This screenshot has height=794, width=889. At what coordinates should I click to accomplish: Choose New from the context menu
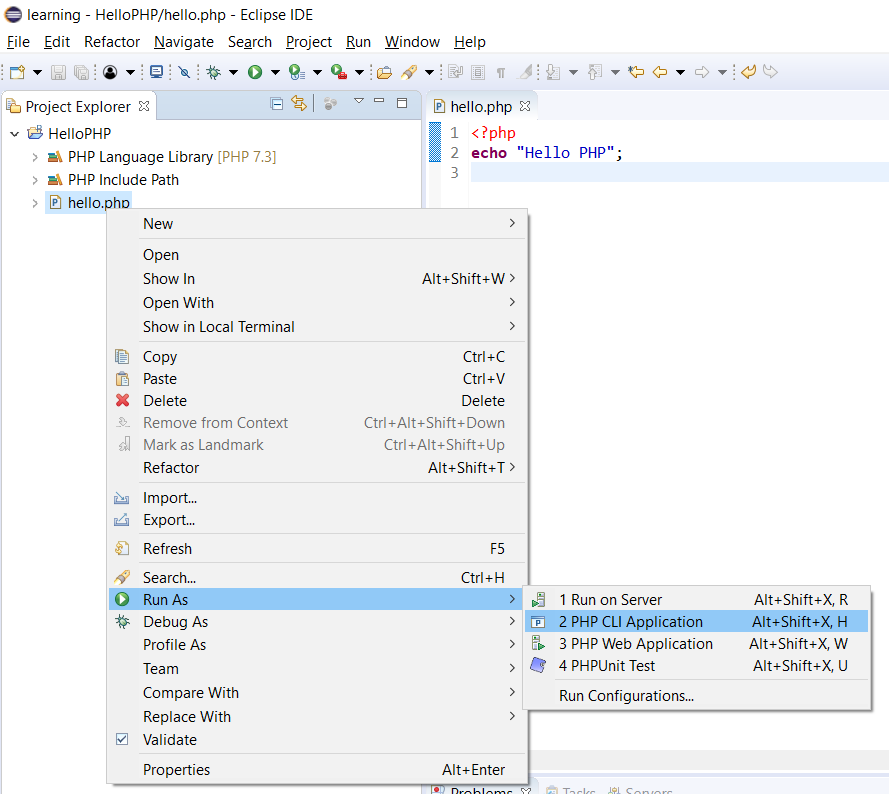coord(318,223)
